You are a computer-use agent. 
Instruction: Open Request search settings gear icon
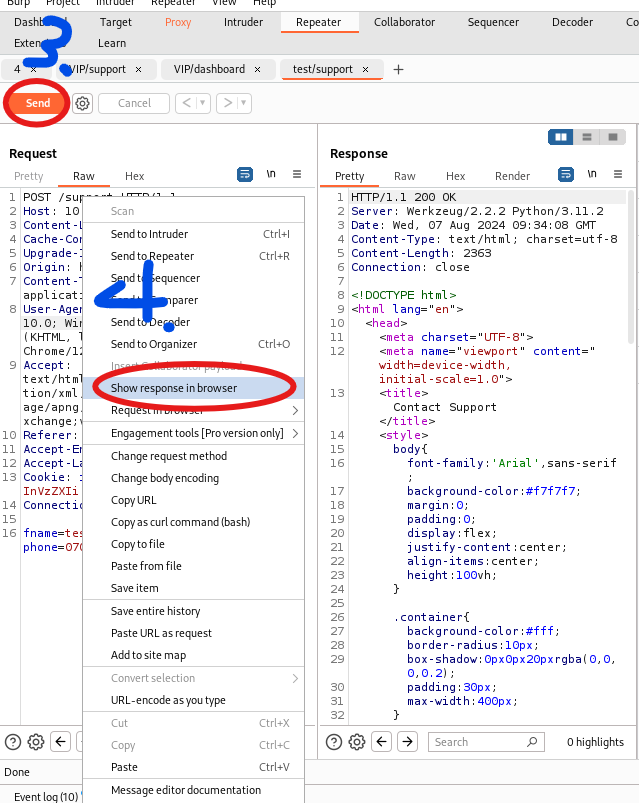[x=36, y=742]
